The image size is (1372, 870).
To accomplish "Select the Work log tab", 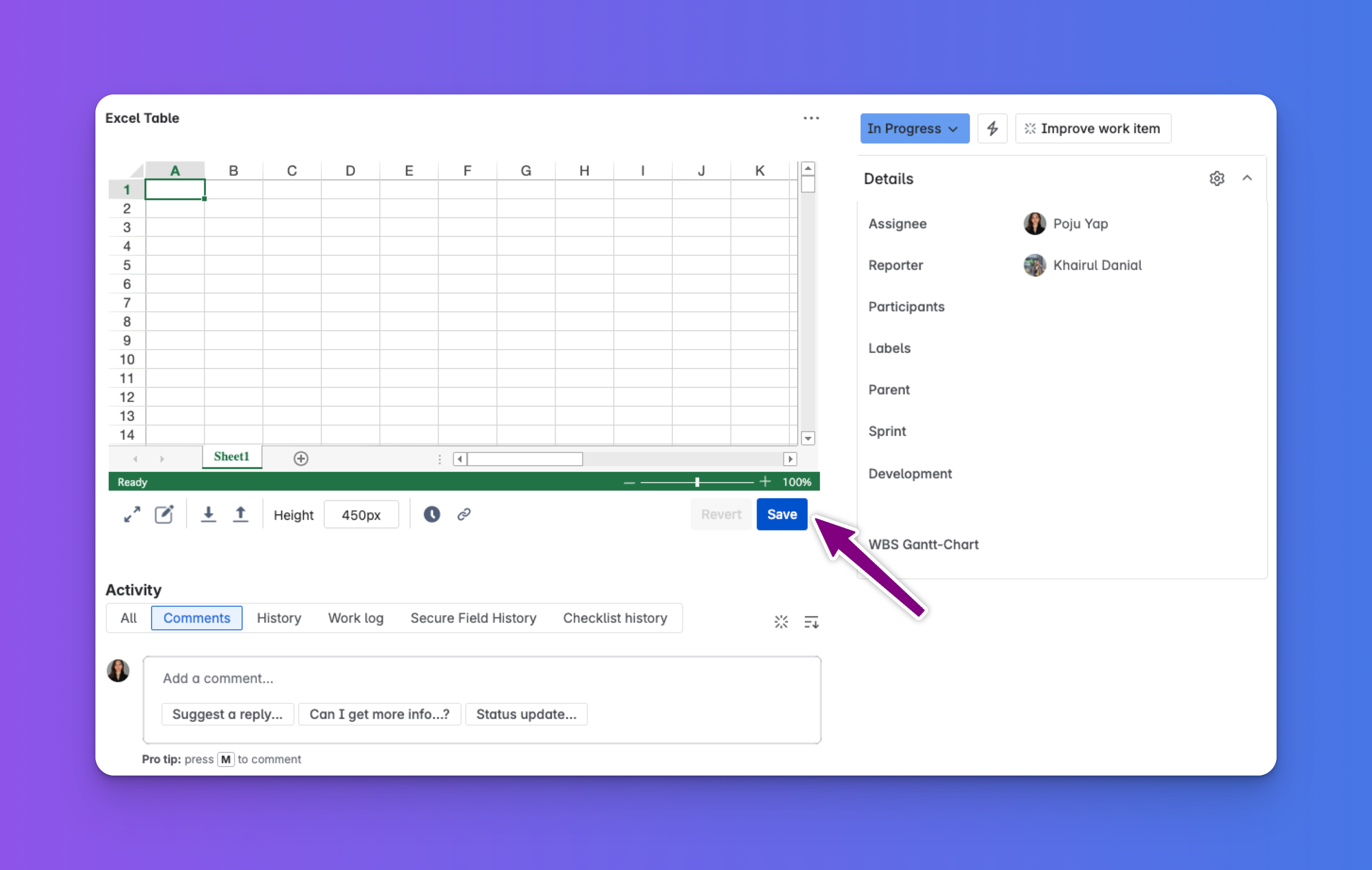I will click(356, 618).
